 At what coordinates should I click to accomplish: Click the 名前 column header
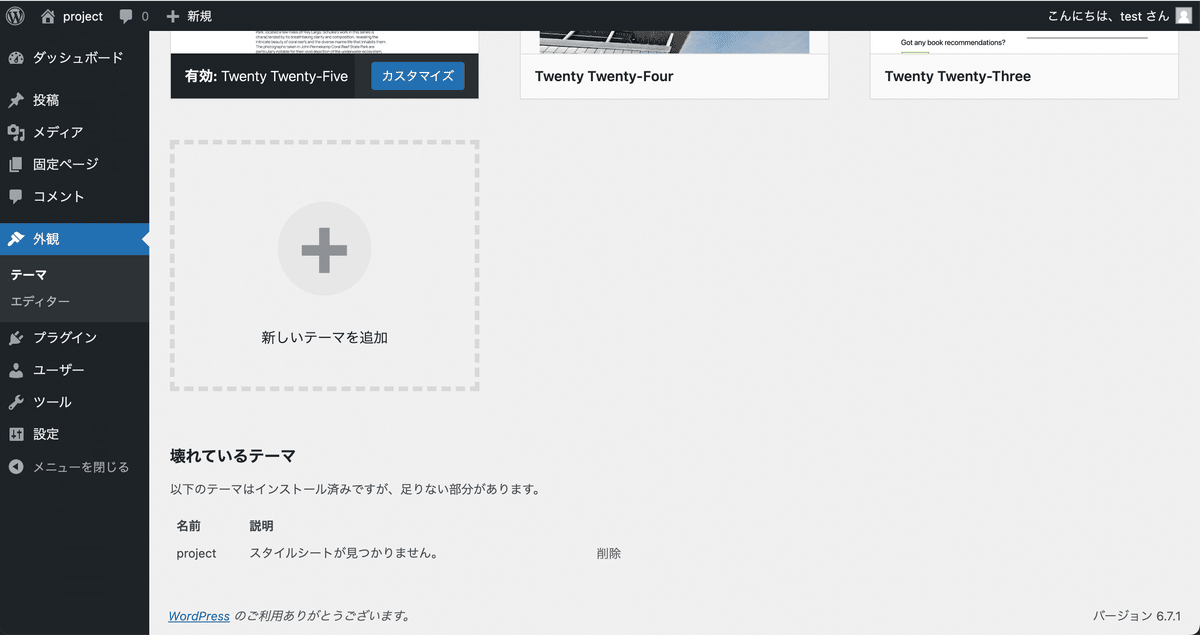tap(188, 526)
